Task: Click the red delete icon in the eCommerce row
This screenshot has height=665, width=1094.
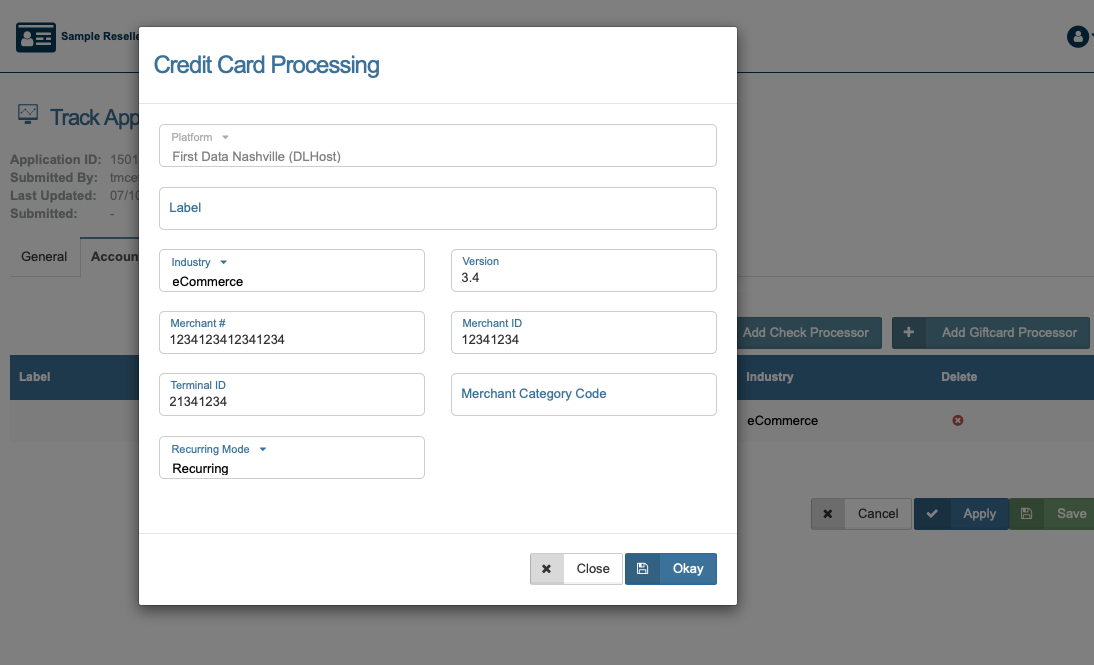Action: tap(957, 420)
